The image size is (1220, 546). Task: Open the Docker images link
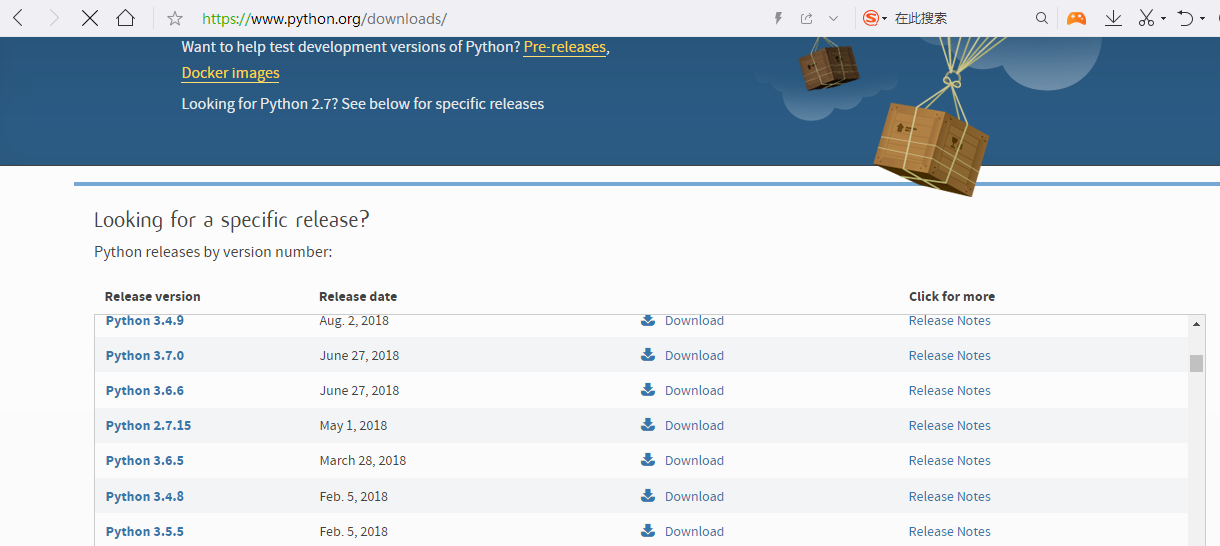(x=230, y=73)
